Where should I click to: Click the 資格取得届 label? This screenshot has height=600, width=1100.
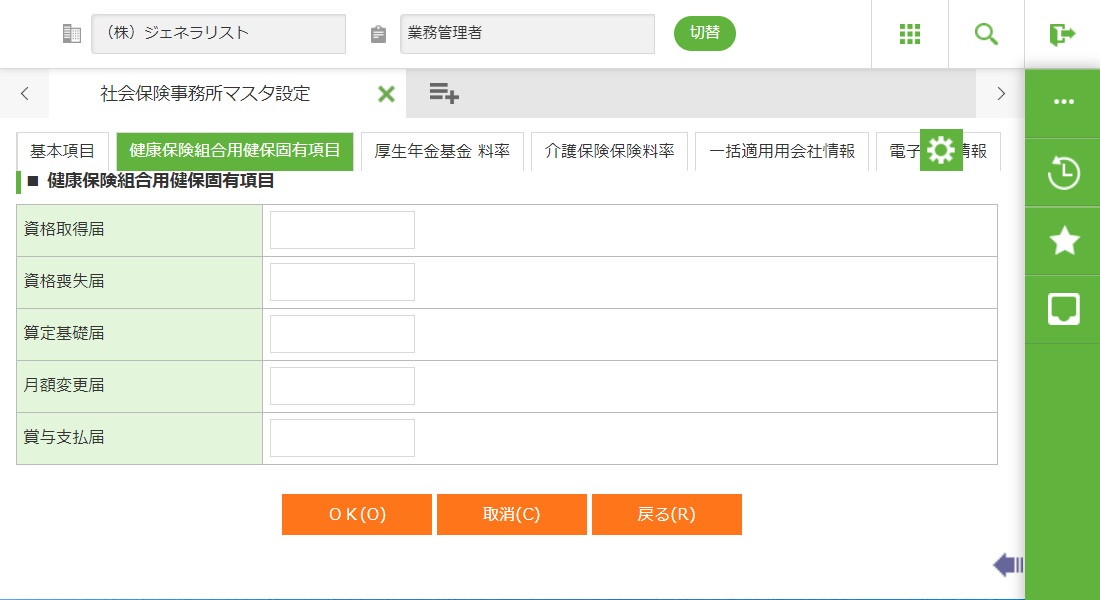[x=64, y=229]
